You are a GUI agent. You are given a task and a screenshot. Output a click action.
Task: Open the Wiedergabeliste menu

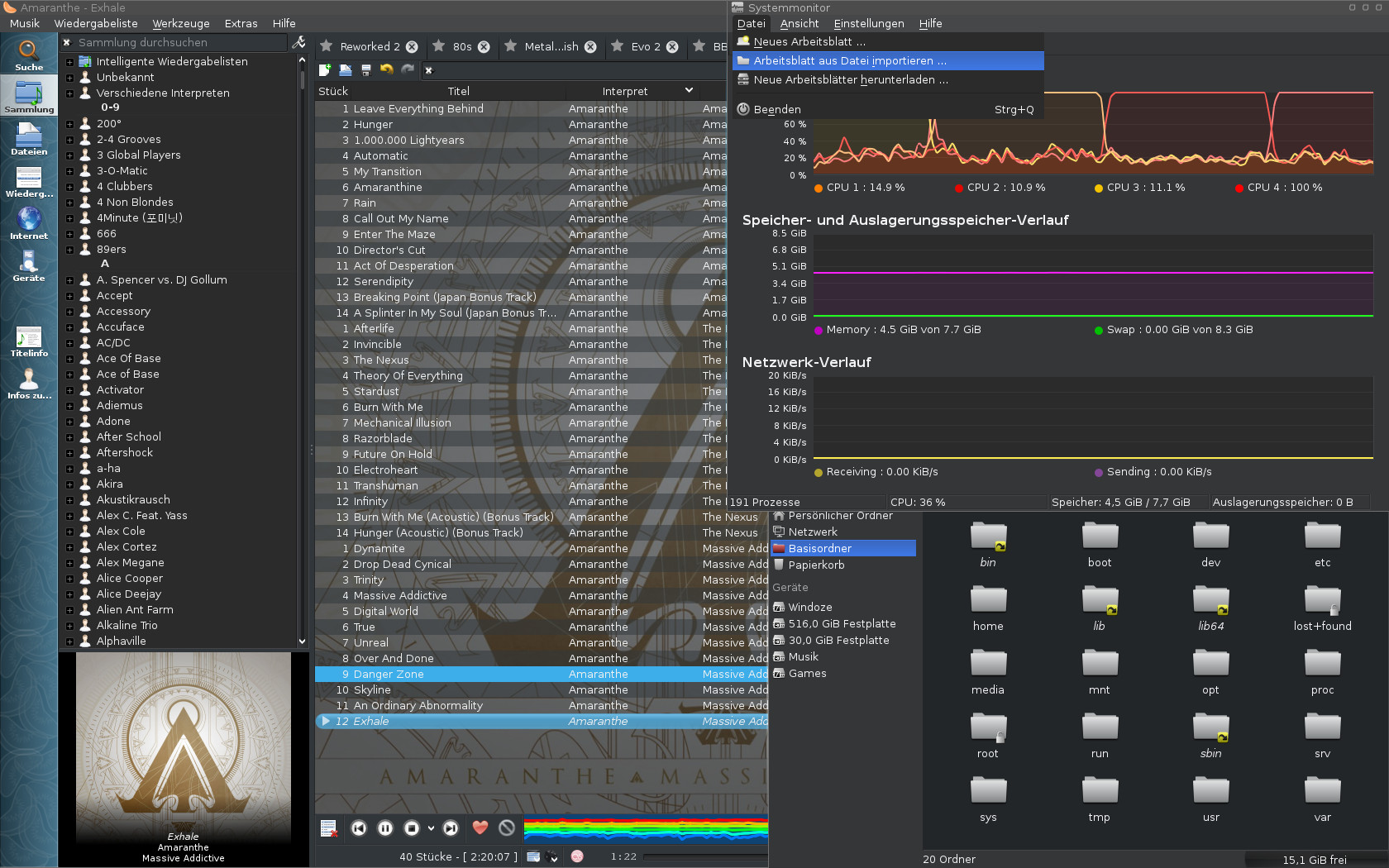tap(96, 23)
